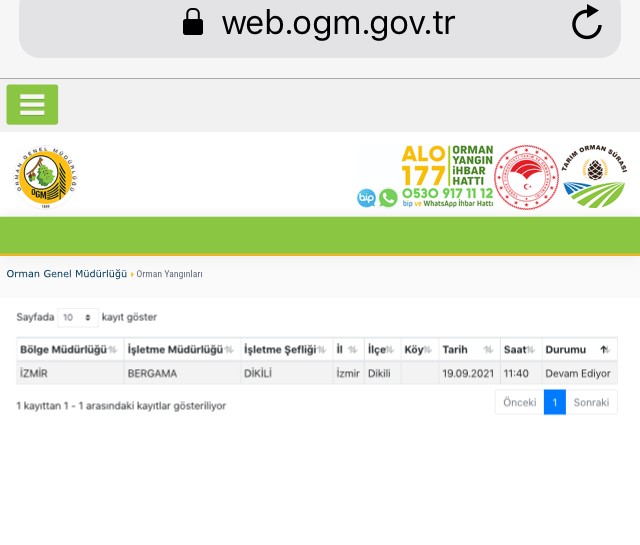Sort by İşletme Müdürlüğü column
The width and height of the screenshot is (640, 545).
(181, 349)
